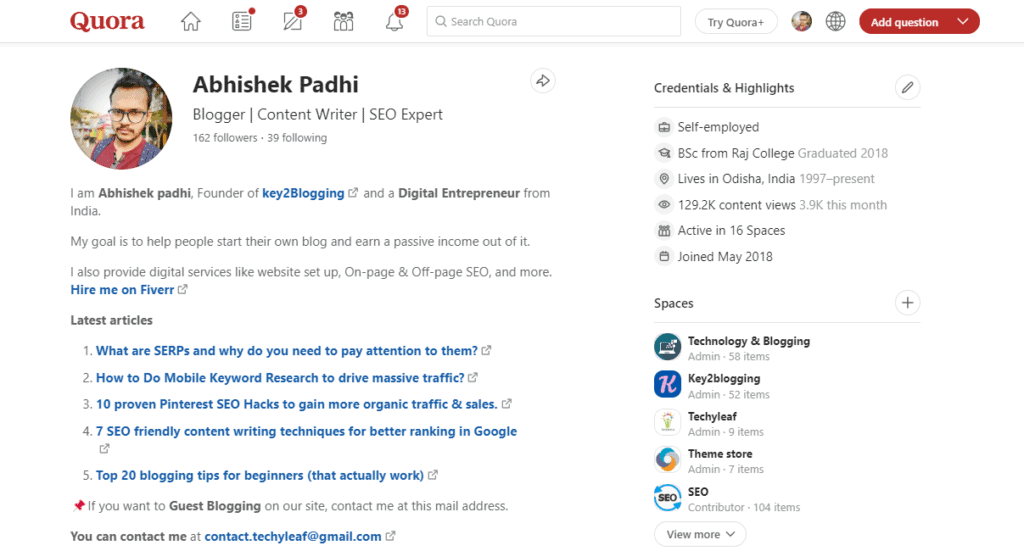1024x551 pixels.
Task: Open the Theme store space name
Action: 720,454
